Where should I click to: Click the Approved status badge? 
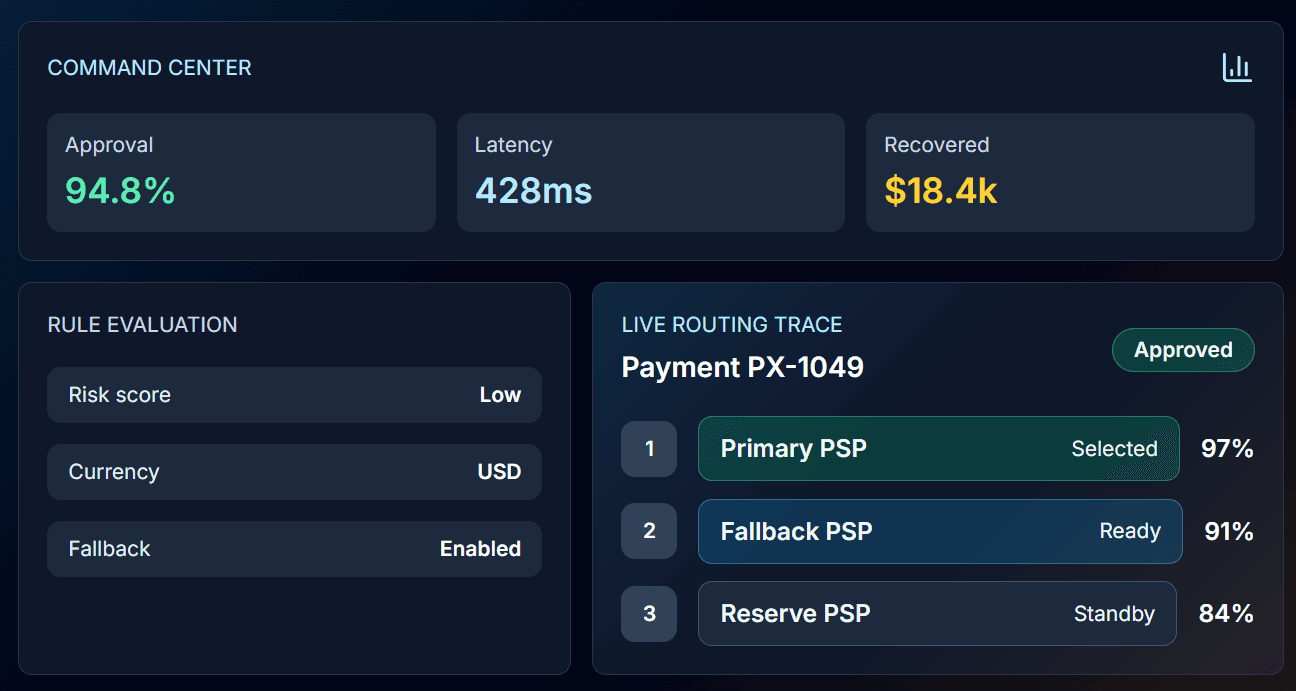(1183, 350)
